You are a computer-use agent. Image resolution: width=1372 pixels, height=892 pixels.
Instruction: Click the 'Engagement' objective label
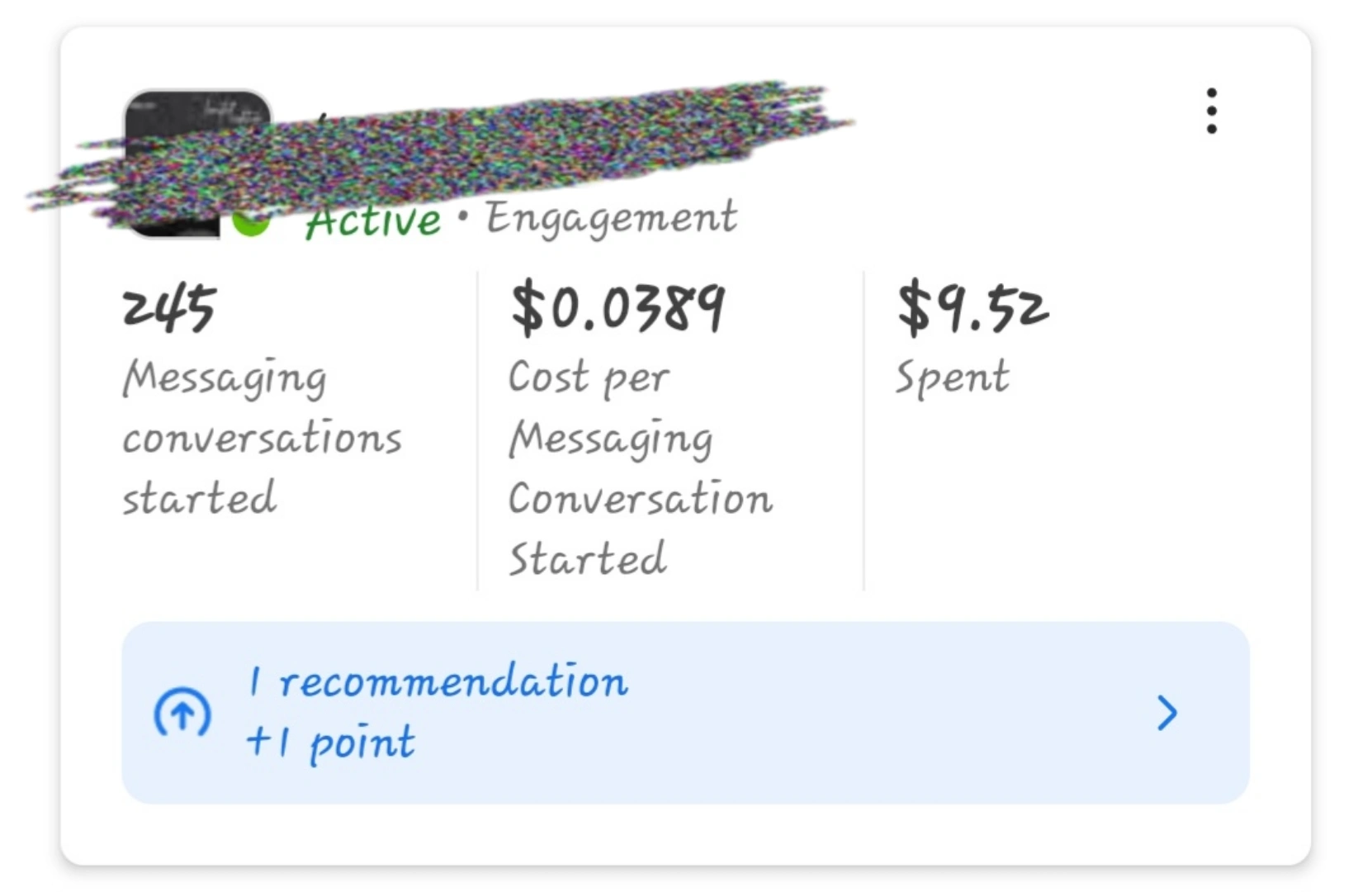click(x=611, y=219)
